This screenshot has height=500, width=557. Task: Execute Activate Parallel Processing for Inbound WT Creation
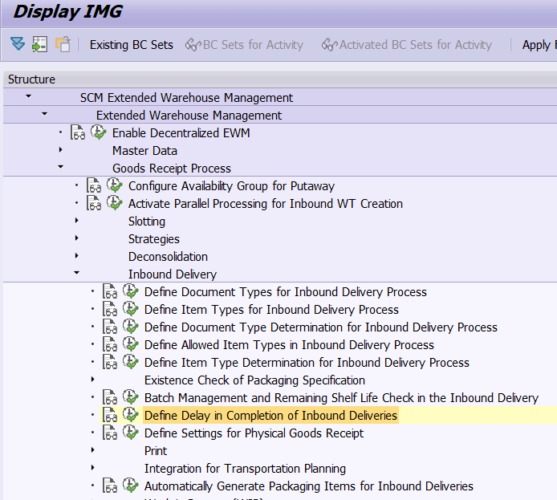click(x=114, y=203)
